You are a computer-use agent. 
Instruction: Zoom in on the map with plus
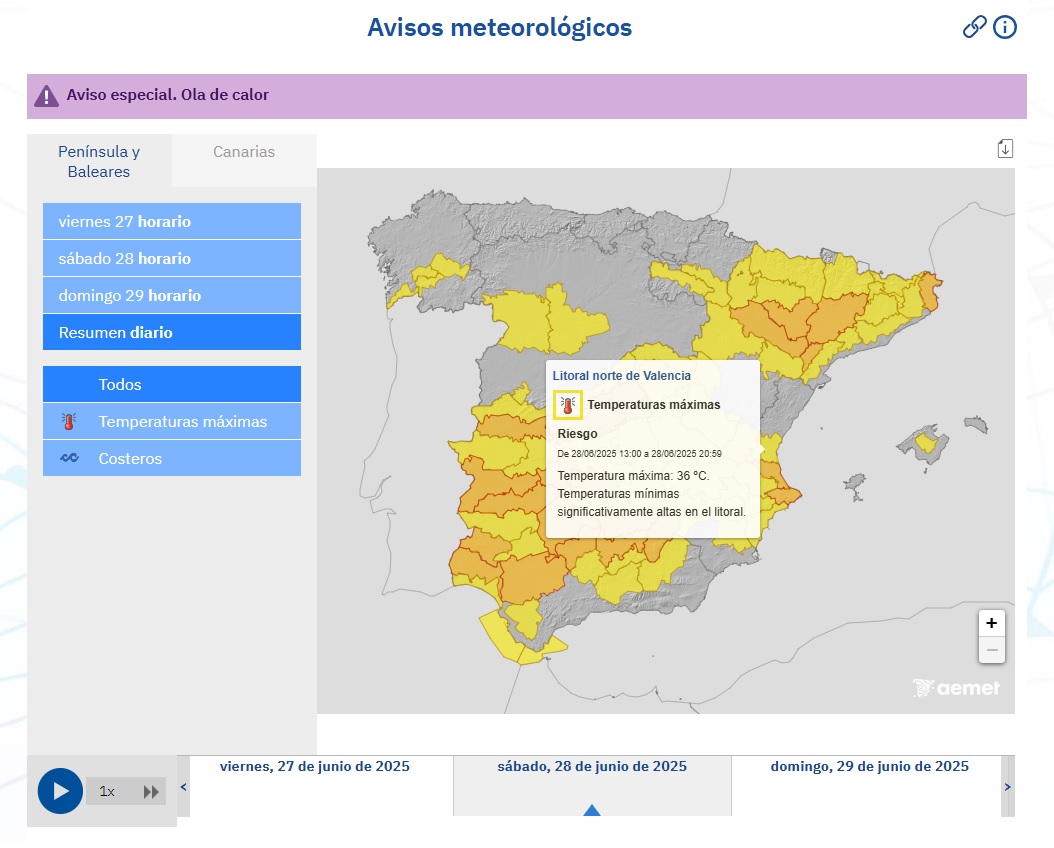click(991, 623)
